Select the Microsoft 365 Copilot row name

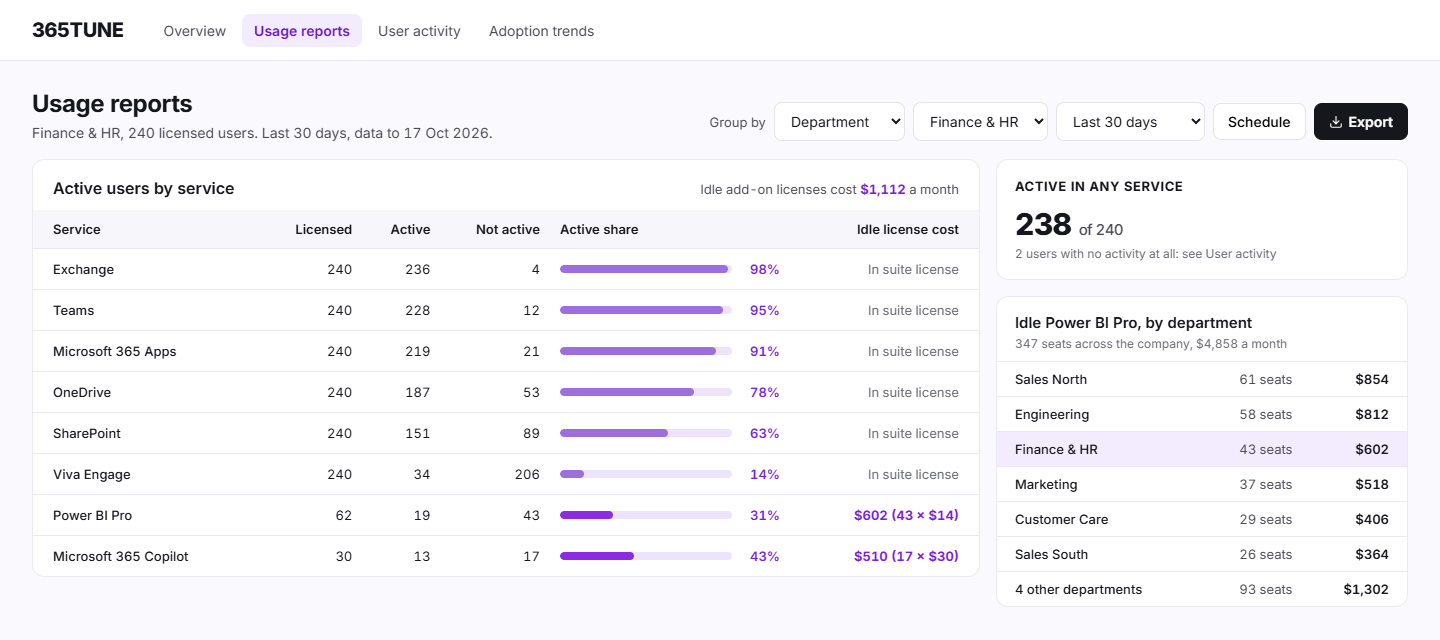pyautogui.click(x=121, y=556)
